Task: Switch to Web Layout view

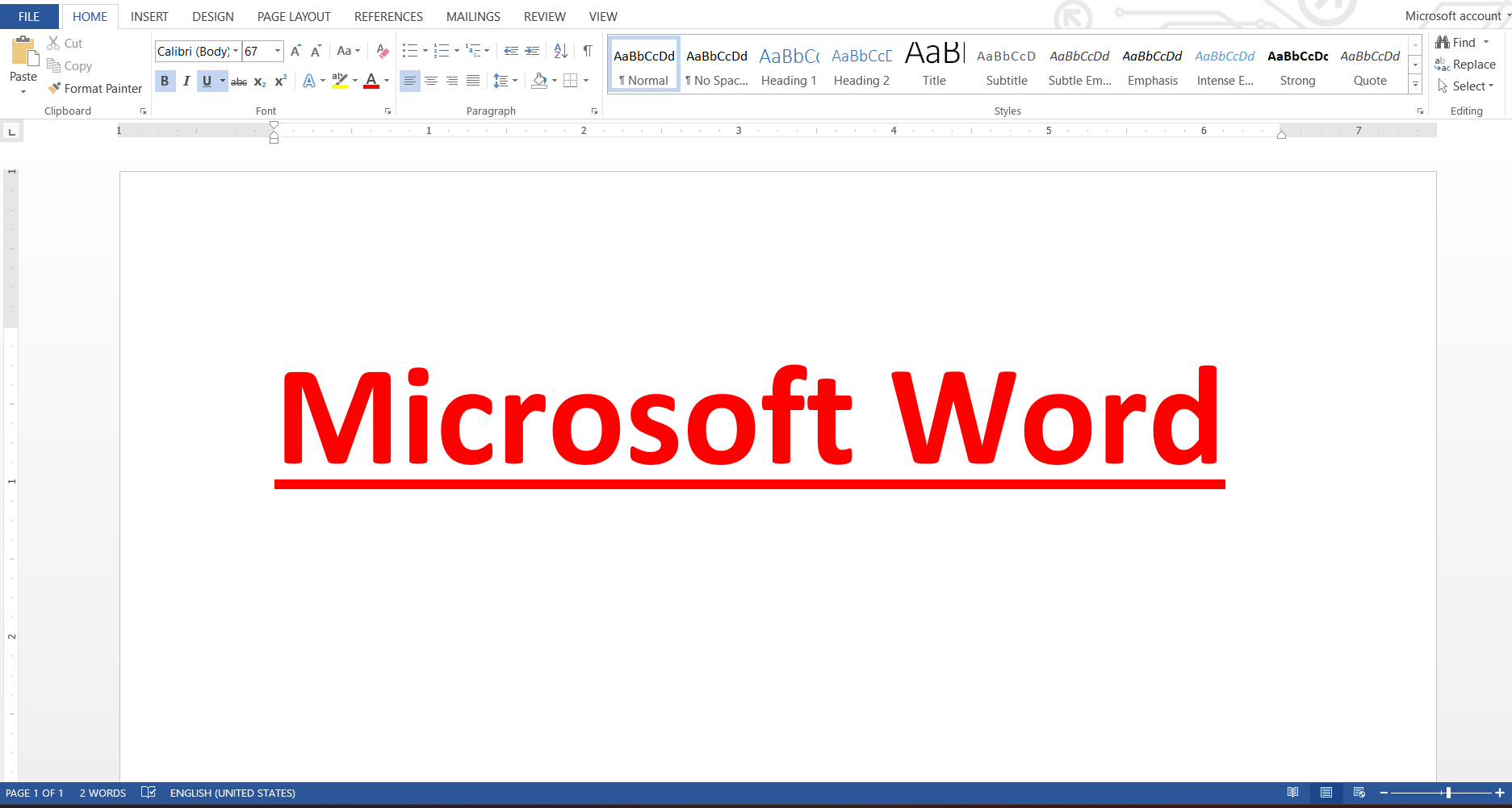Action: point(1359,793)
